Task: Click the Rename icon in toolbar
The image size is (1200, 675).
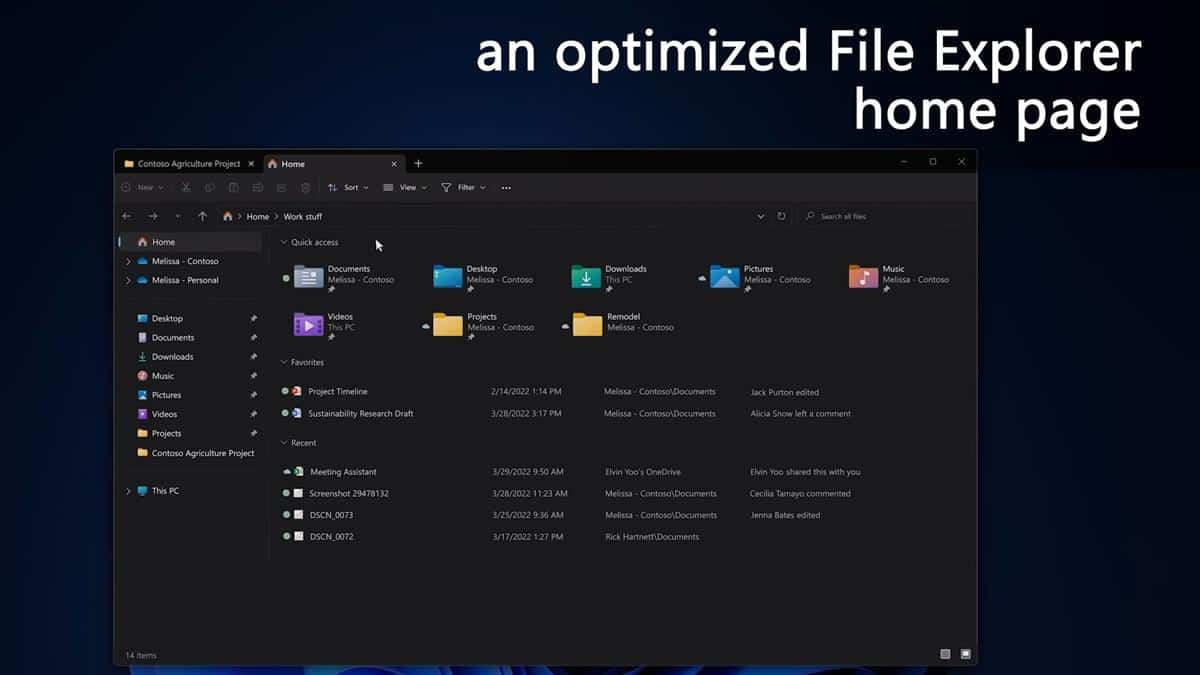Action: [257, 187]
